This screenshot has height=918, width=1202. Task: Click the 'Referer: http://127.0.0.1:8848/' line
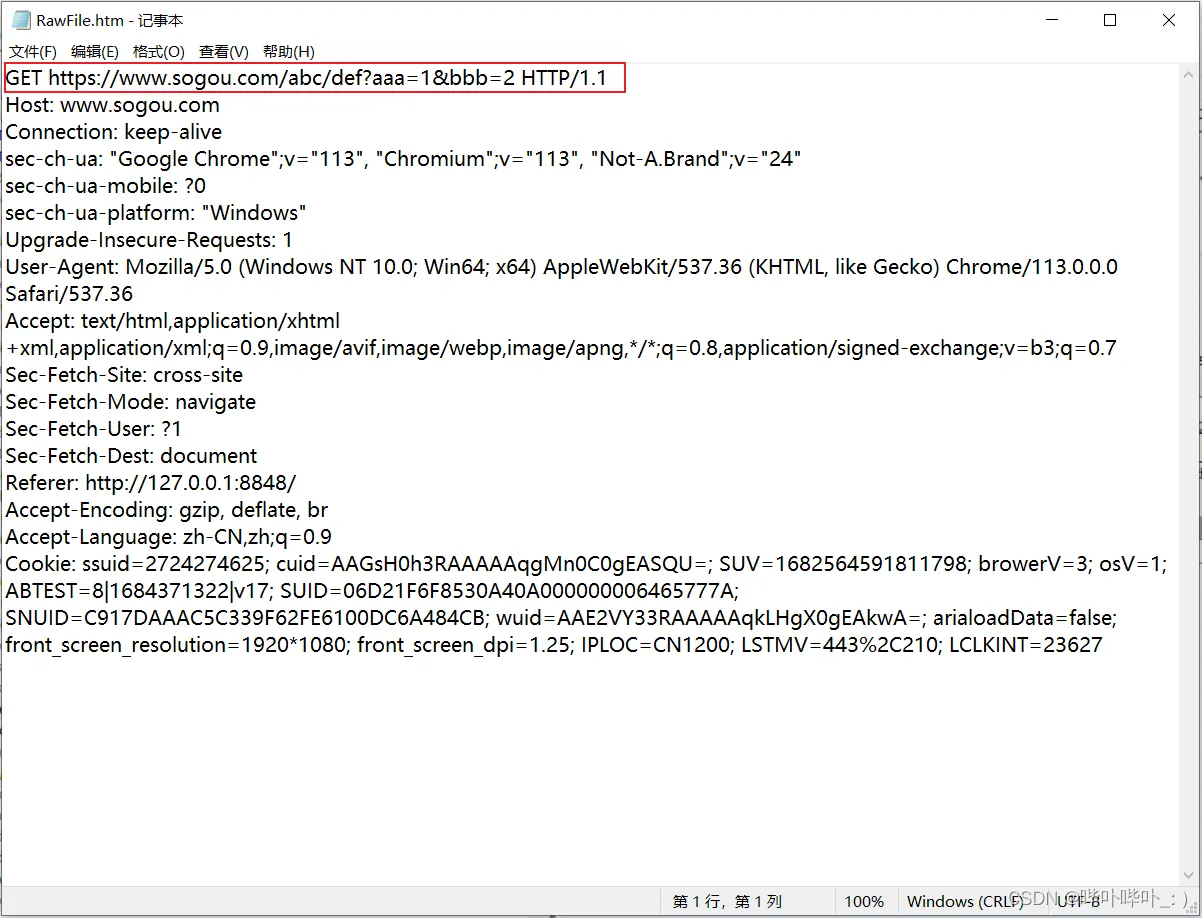click(151, 483)
